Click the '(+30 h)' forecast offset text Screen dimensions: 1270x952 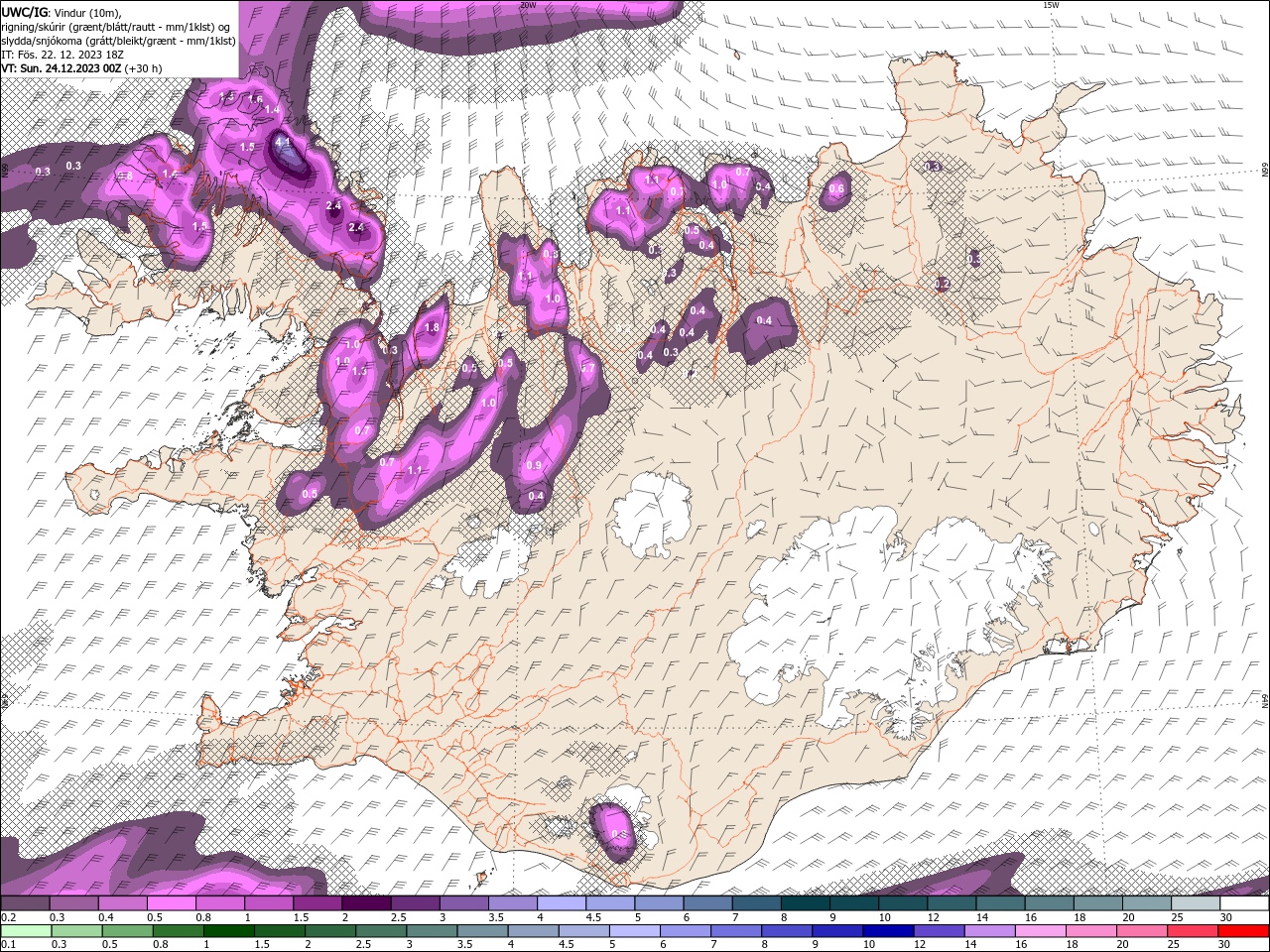[144, 68]
